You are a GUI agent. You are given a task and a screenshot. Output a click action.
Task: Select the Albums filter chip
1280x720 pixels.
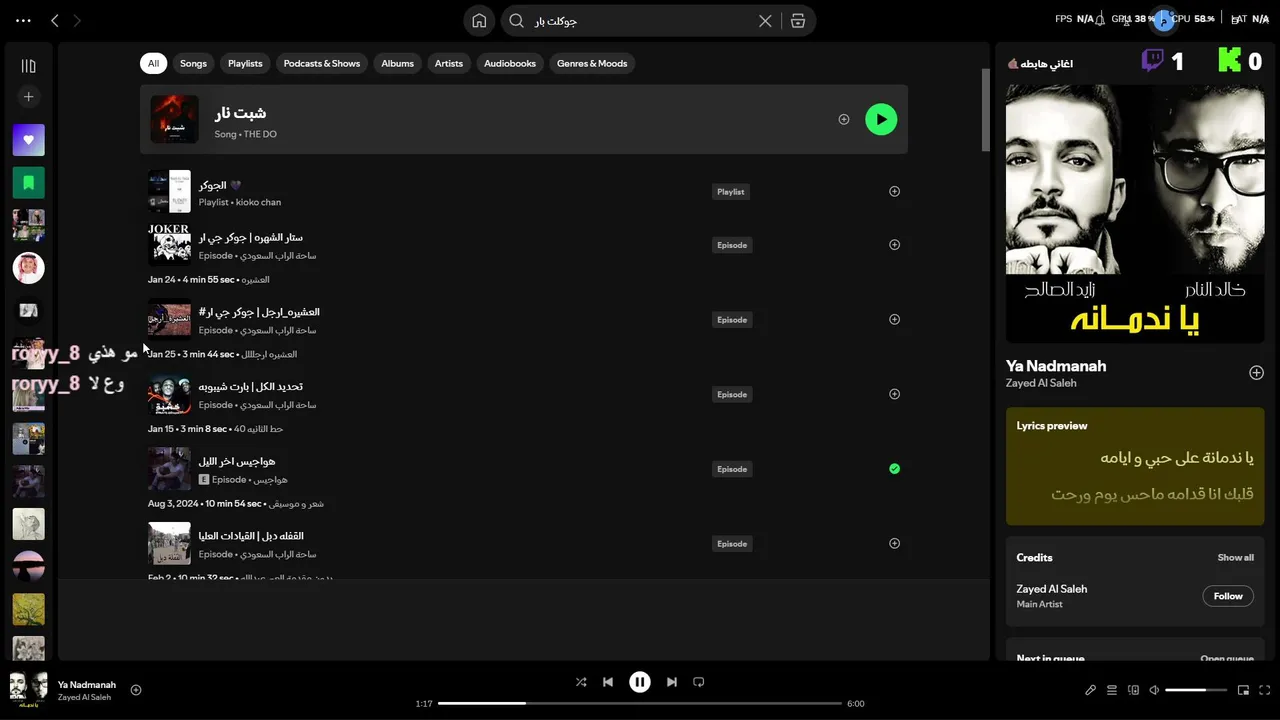click(x=397, y=63)
